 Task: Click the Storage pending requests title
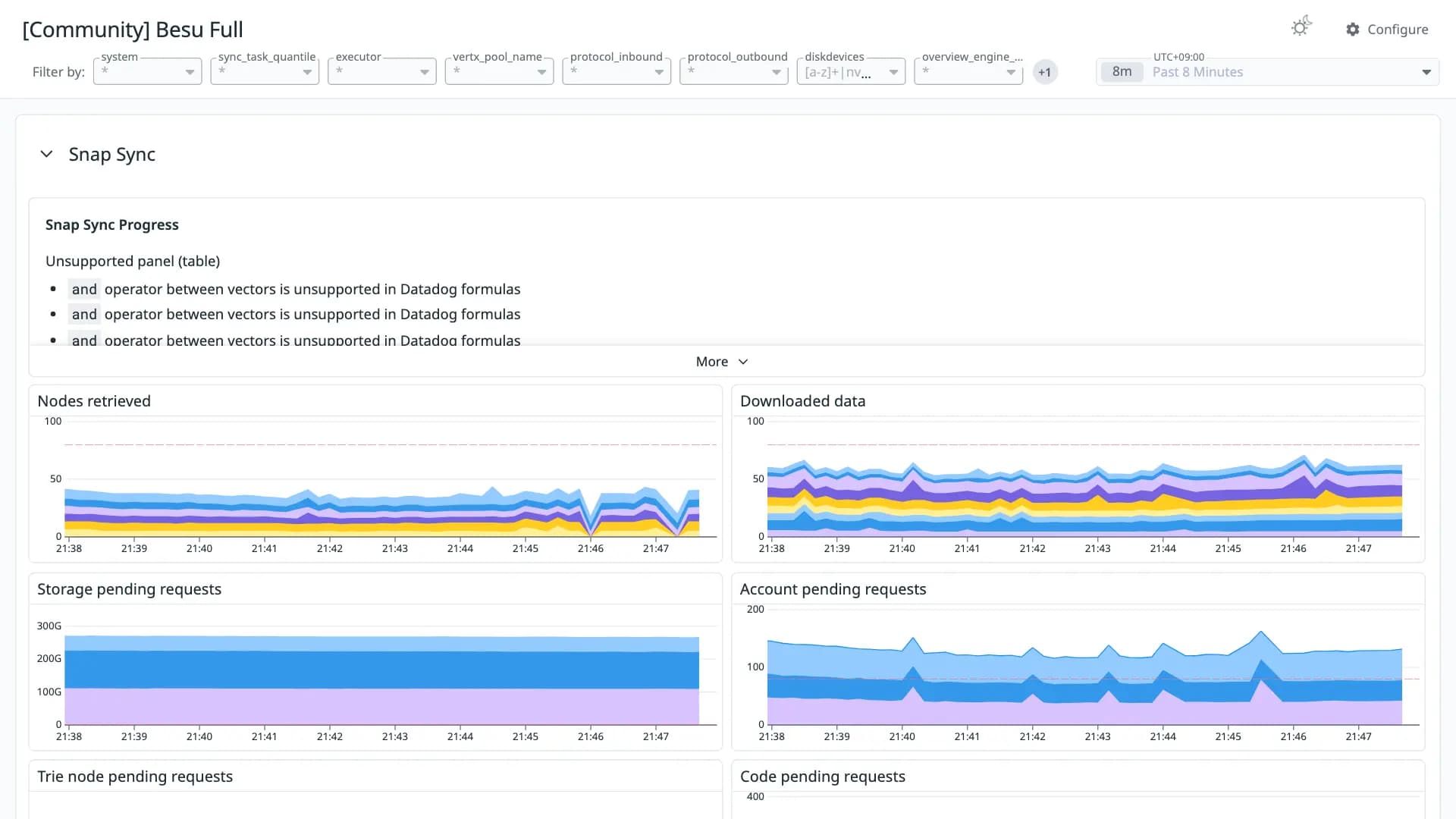tap(130, 589)
